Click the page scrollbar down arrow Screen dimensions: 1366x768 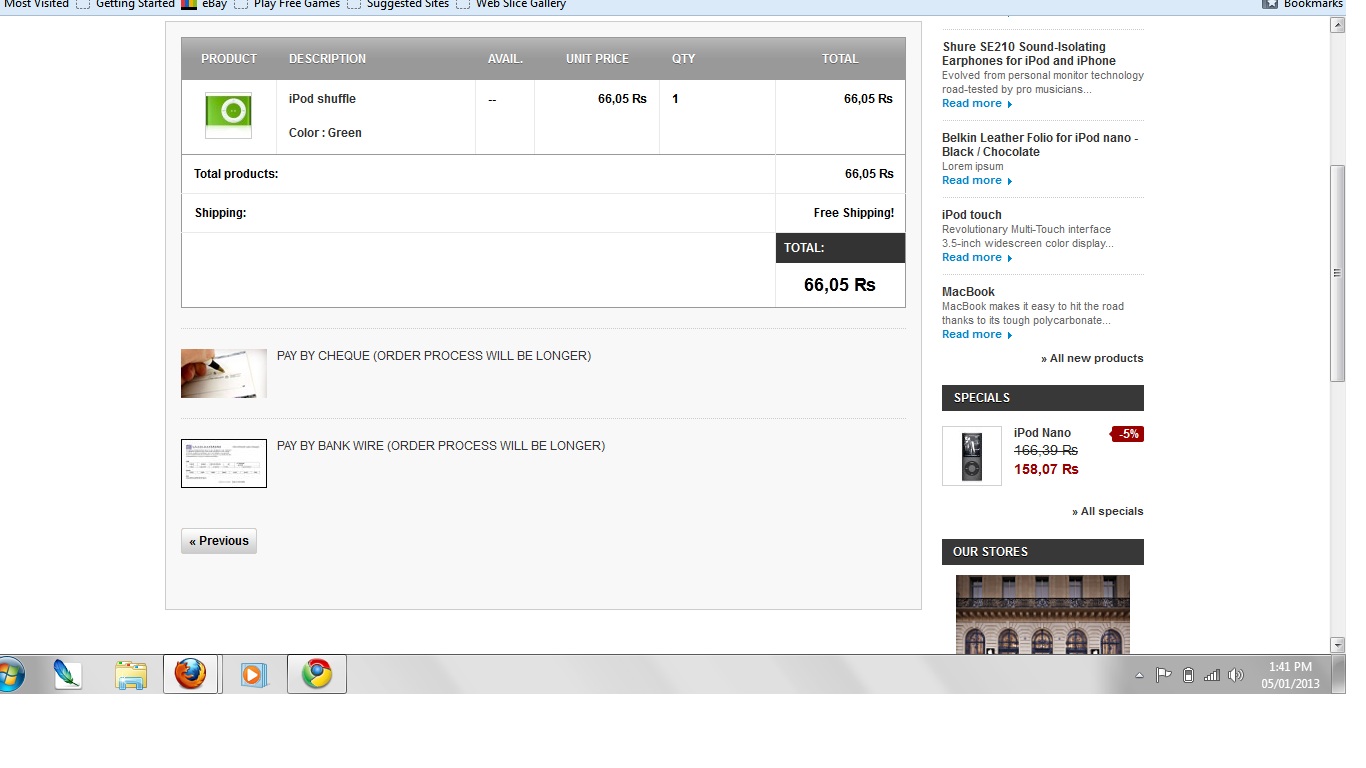pos(1337,645)
